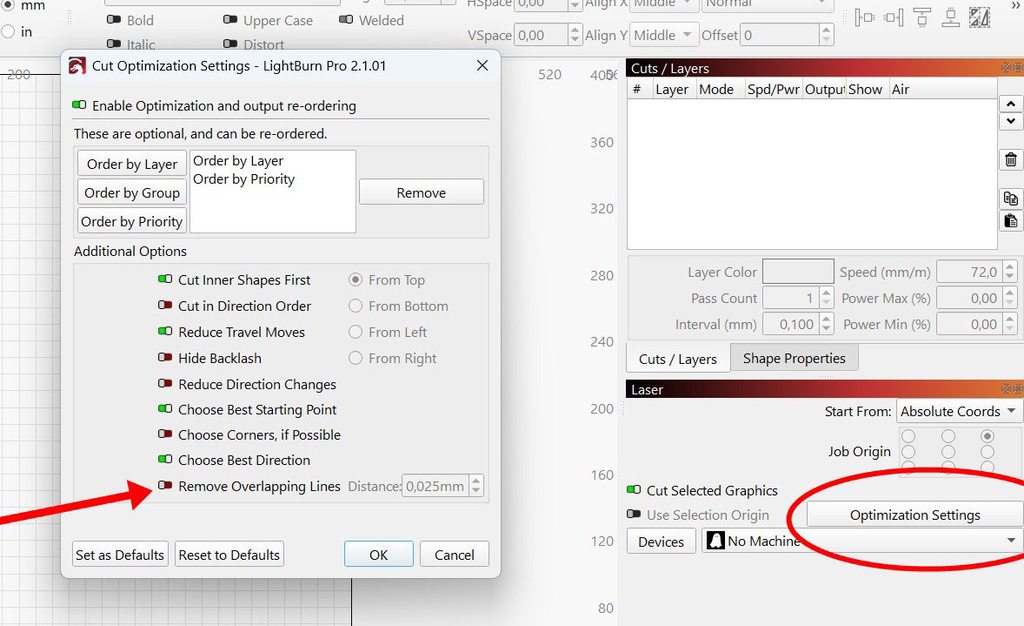Viewport: 1024px width, 626px height.
Task: Click the Remove button
Action: pyautogui.click(x=421, y=193)
